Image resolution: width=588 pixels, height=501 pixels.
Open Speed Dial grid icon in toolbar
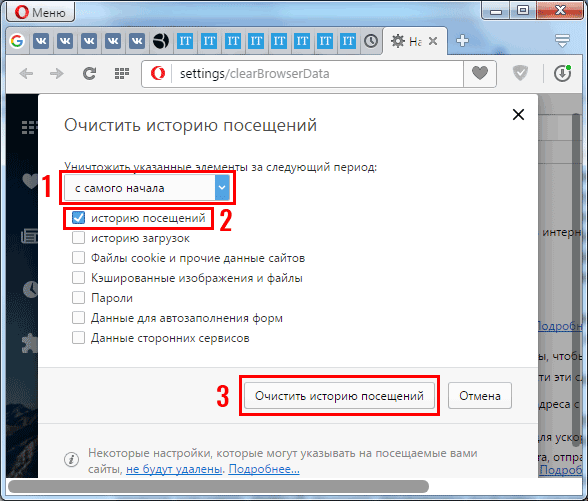(x=122, y=73)
